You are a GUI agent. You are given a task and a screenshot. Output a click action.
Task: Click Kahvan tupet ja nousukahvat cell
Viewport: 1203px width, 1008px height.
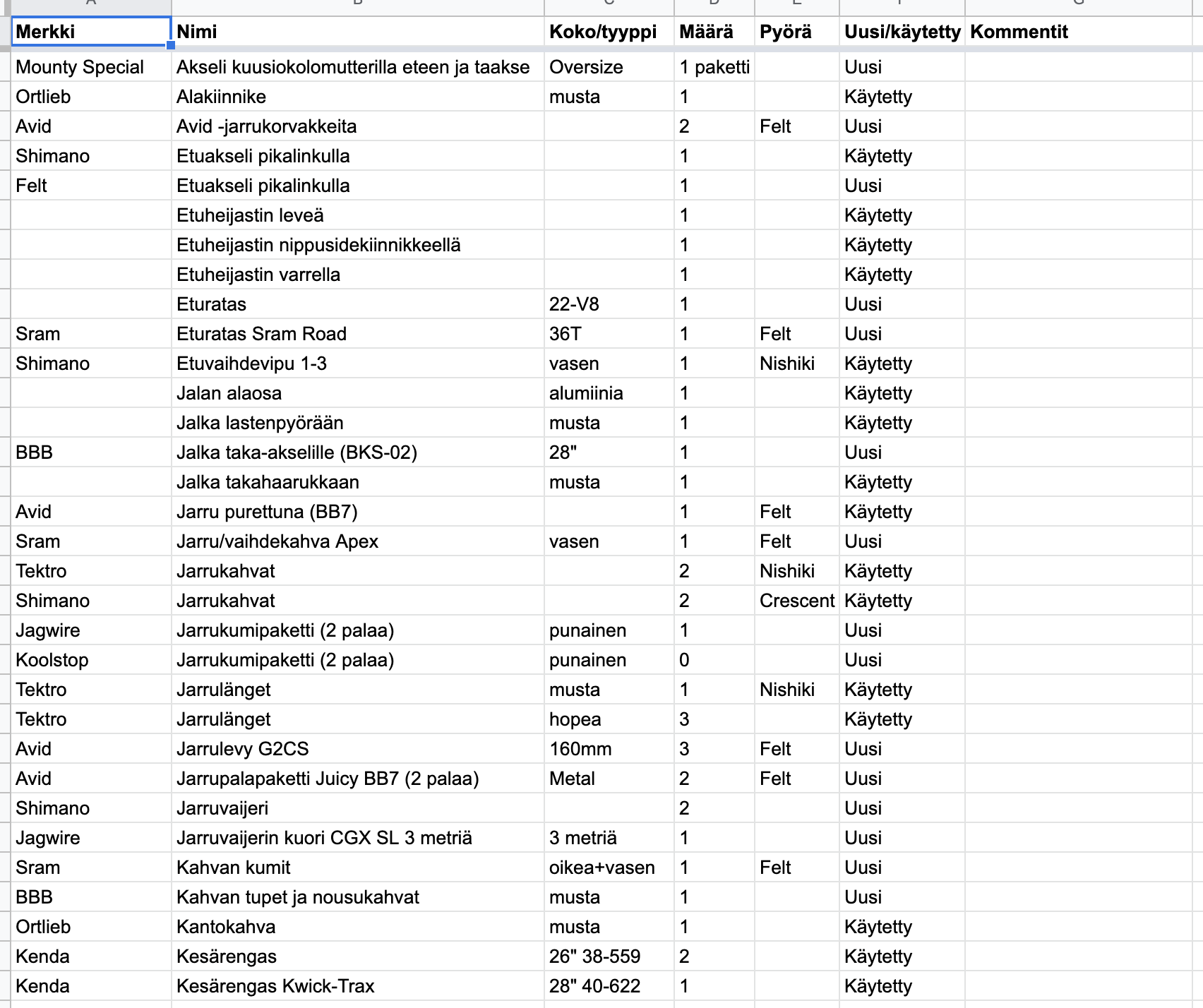click(x=358, y=897)
